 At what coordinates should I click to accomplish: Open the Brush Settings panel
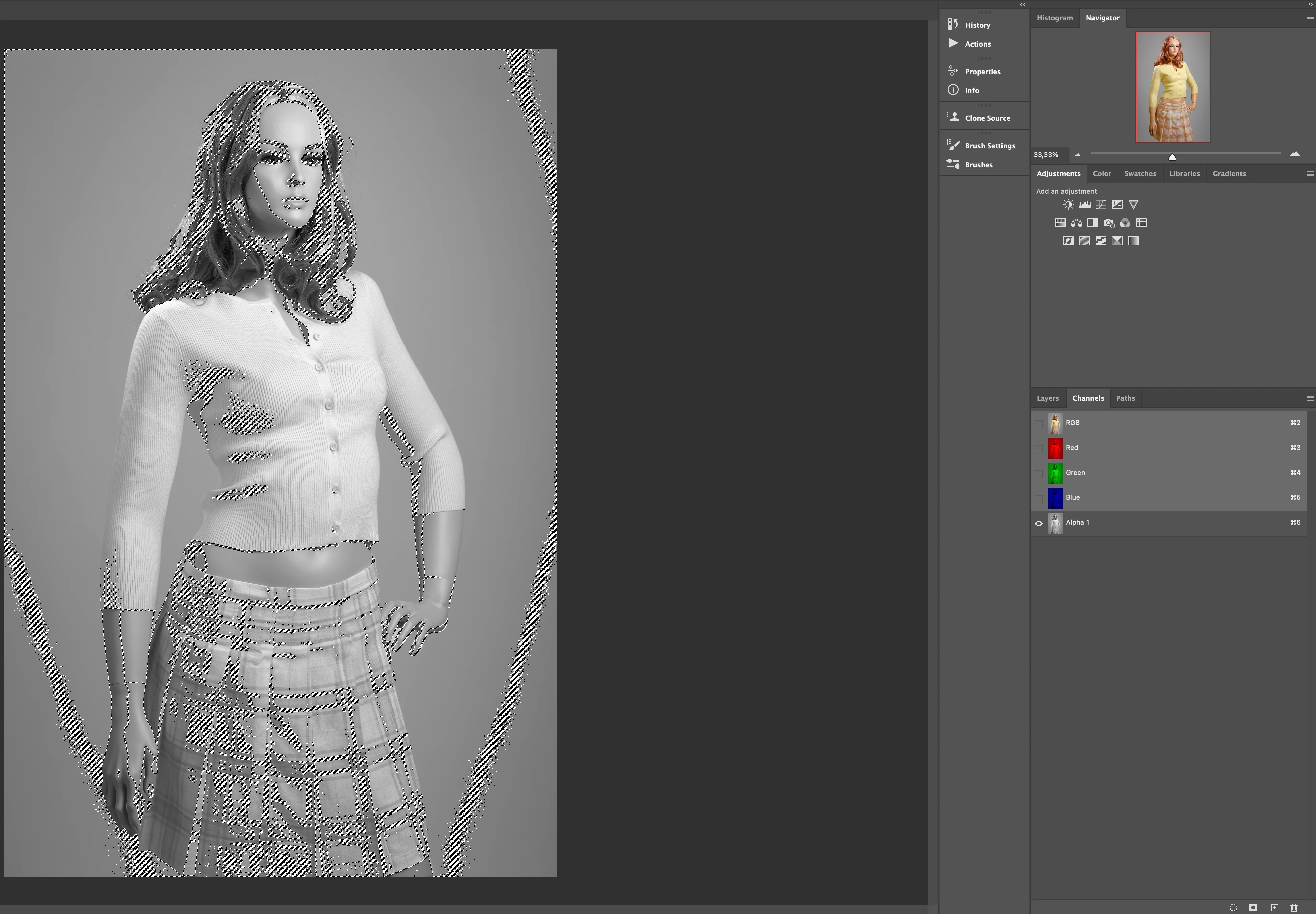(989, 146)
